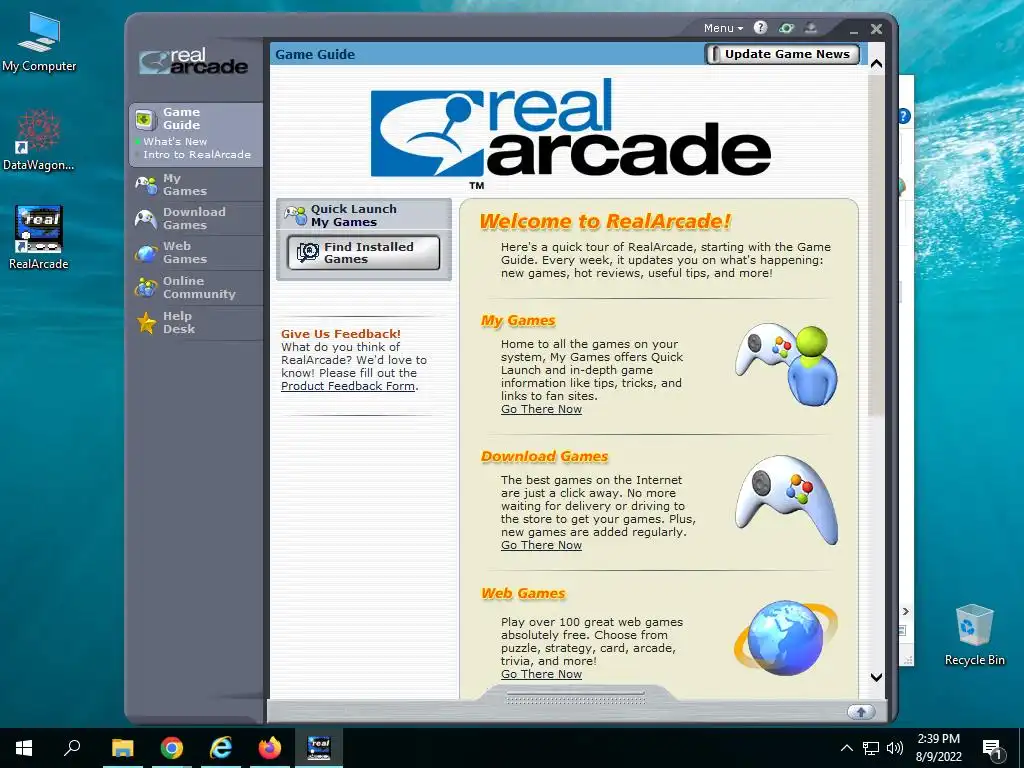Open Download Games in the sidebar
The width and height of the screenshot is (1024, 768).
pos(196,218)
